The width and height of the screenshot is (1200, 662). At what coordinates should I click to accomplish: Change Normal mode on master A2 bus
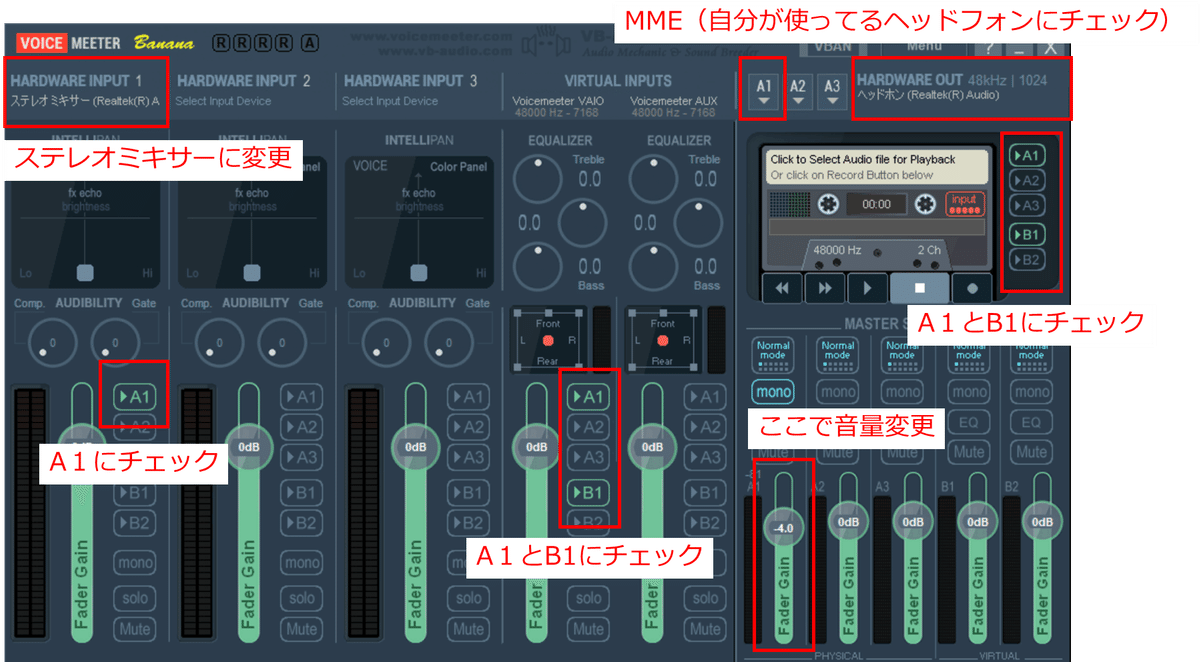838,354
